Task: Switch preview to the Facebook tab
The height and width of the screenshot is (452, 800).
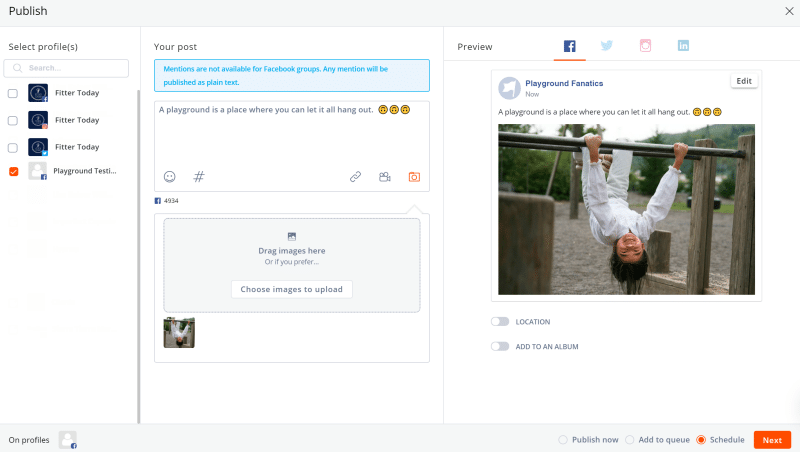Action: 570,46
